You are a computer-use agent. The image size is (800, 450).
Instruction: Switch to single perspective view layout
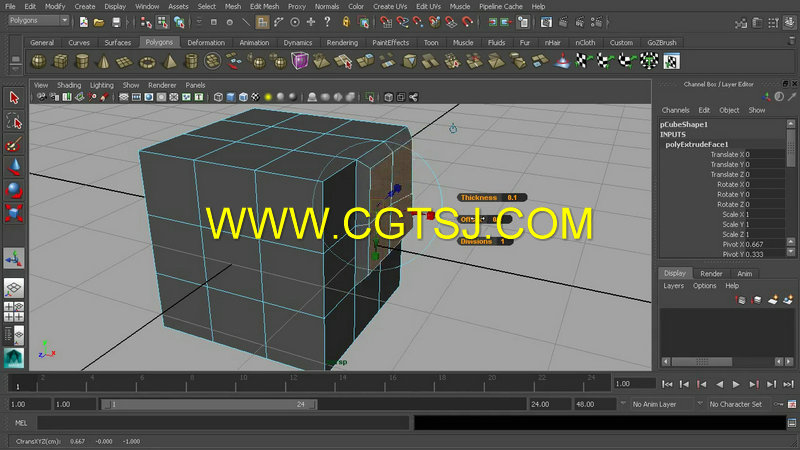14,288
